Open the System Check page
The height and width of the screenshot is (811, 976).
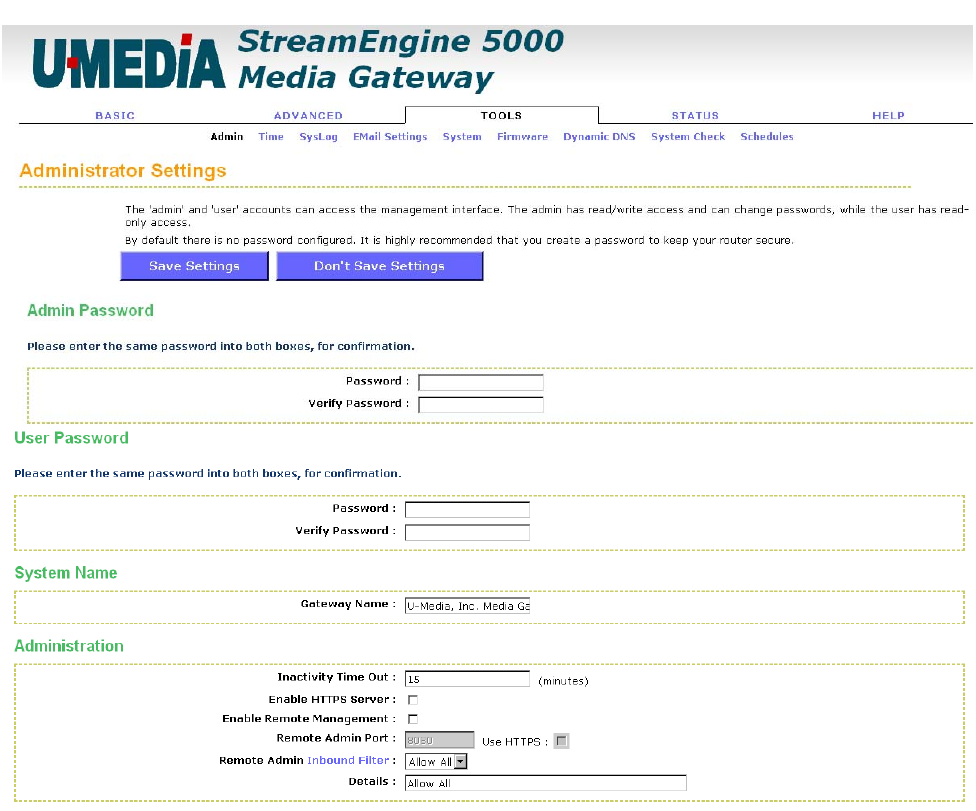tap(688, 136)
